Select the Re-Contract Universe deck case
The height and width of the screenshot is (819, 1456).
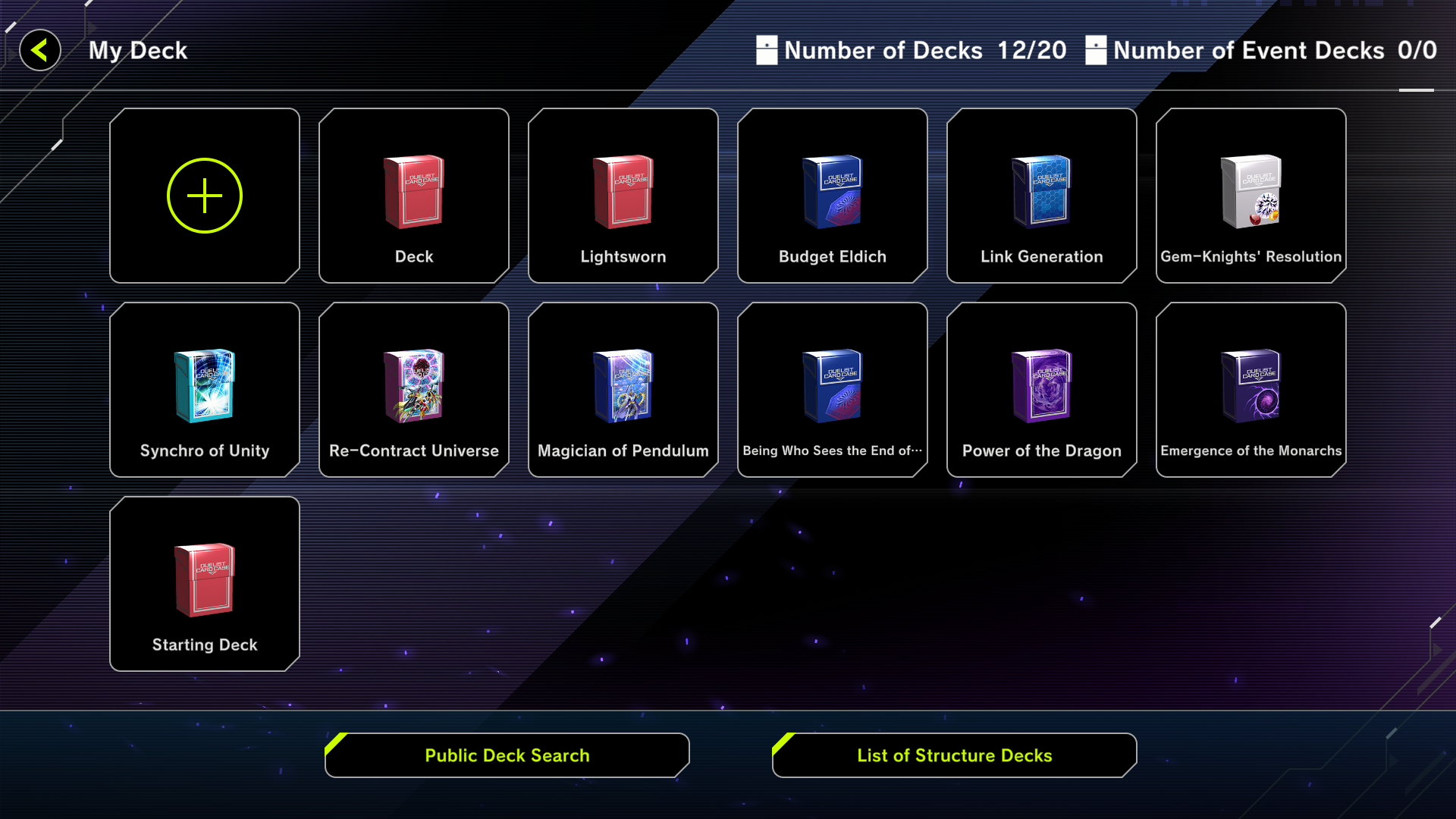[x=414, y=390]
